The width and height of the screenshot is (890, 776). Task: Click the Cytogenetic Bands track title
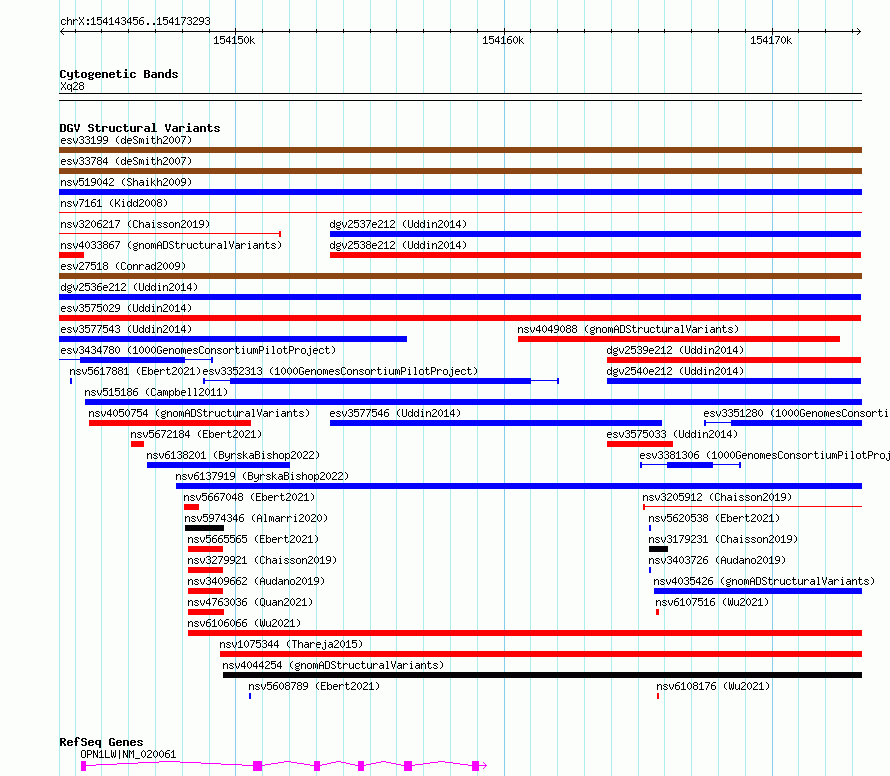(x=119, y=74)
